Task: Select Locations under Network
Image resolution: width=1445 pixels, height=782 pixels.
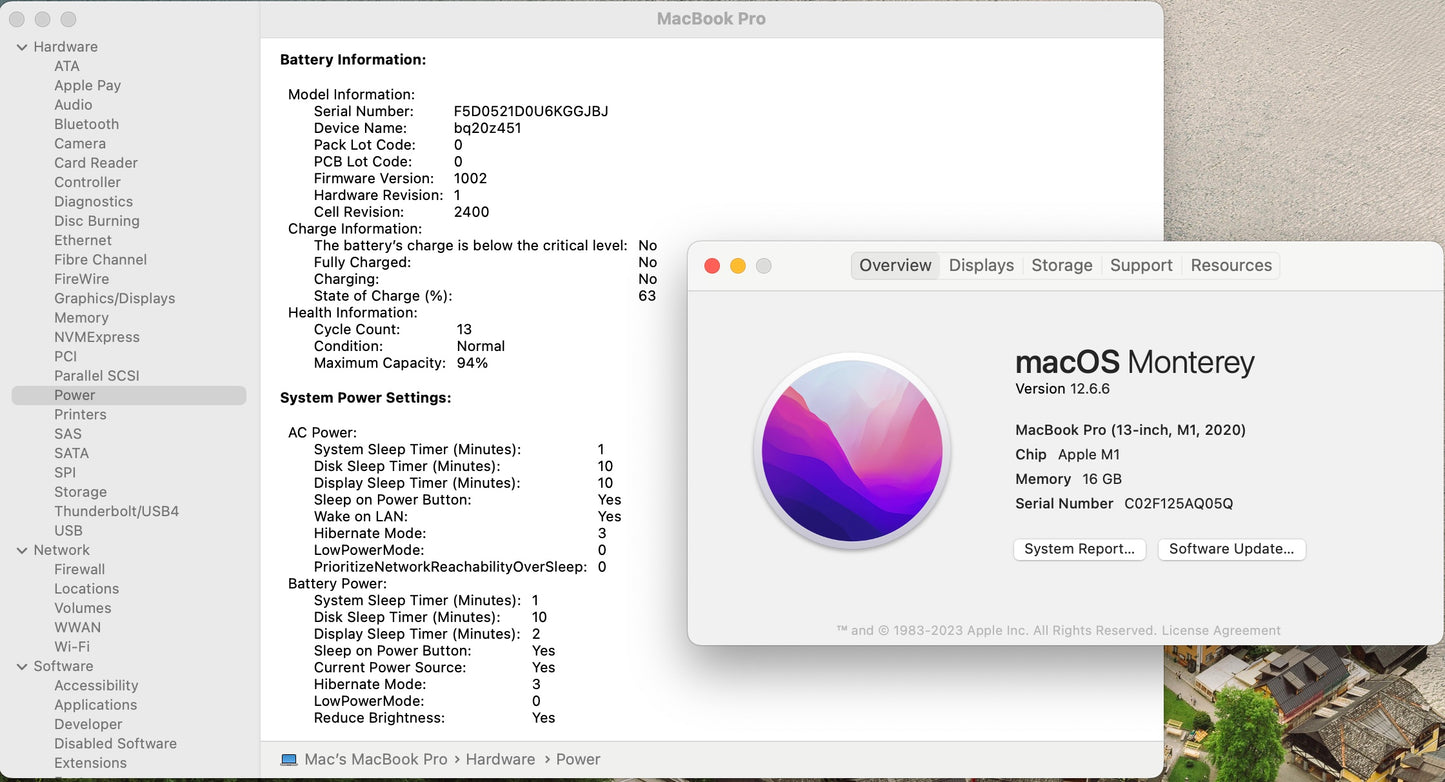Action: 87,589
